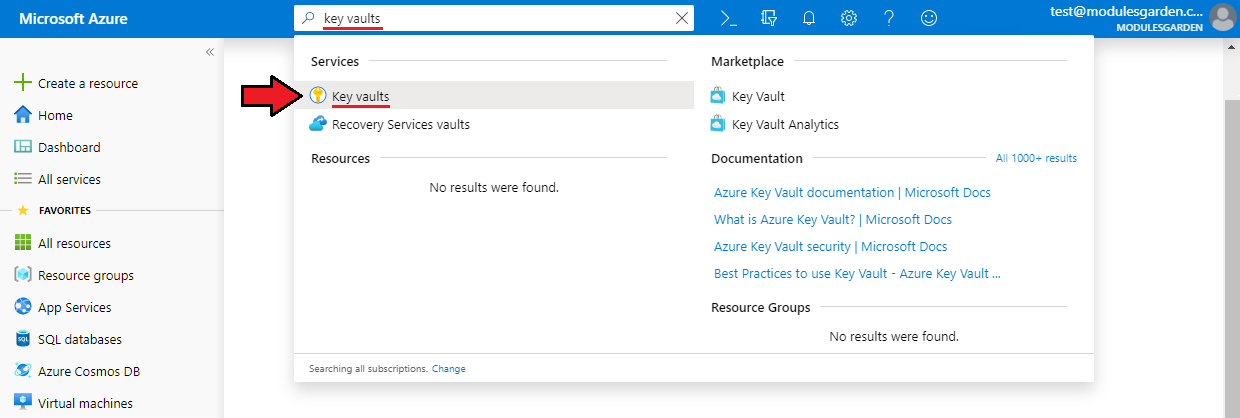The width and height of the screenshot is (1240, 418).
Task: Click the Key Vault marketplace bag icon
Action: (x=717, y=96)
